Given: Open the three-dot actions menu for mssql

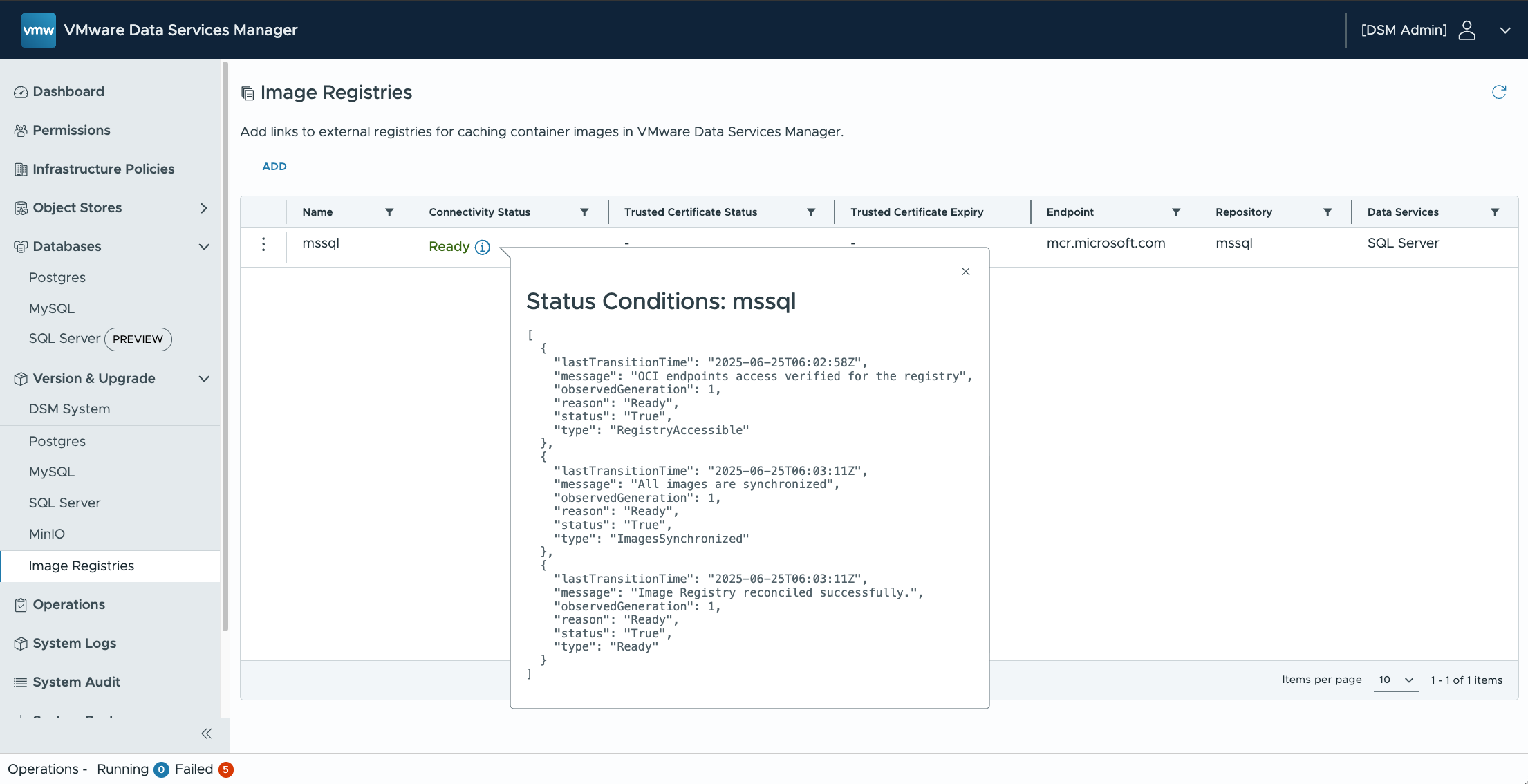Looking at the screenshot, I should (x=263, y=244).
